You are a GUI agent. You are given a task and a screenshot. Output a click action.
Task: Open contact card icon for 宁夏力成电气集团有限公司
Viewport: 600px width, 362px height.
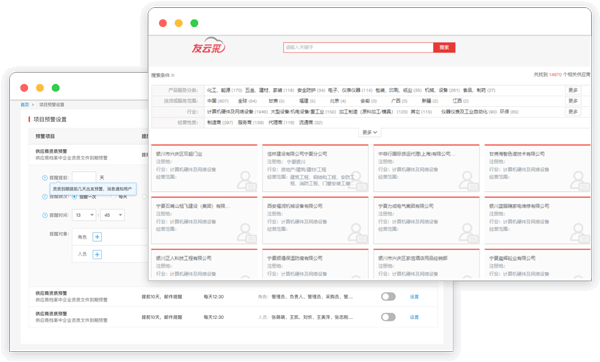[468, 233]
